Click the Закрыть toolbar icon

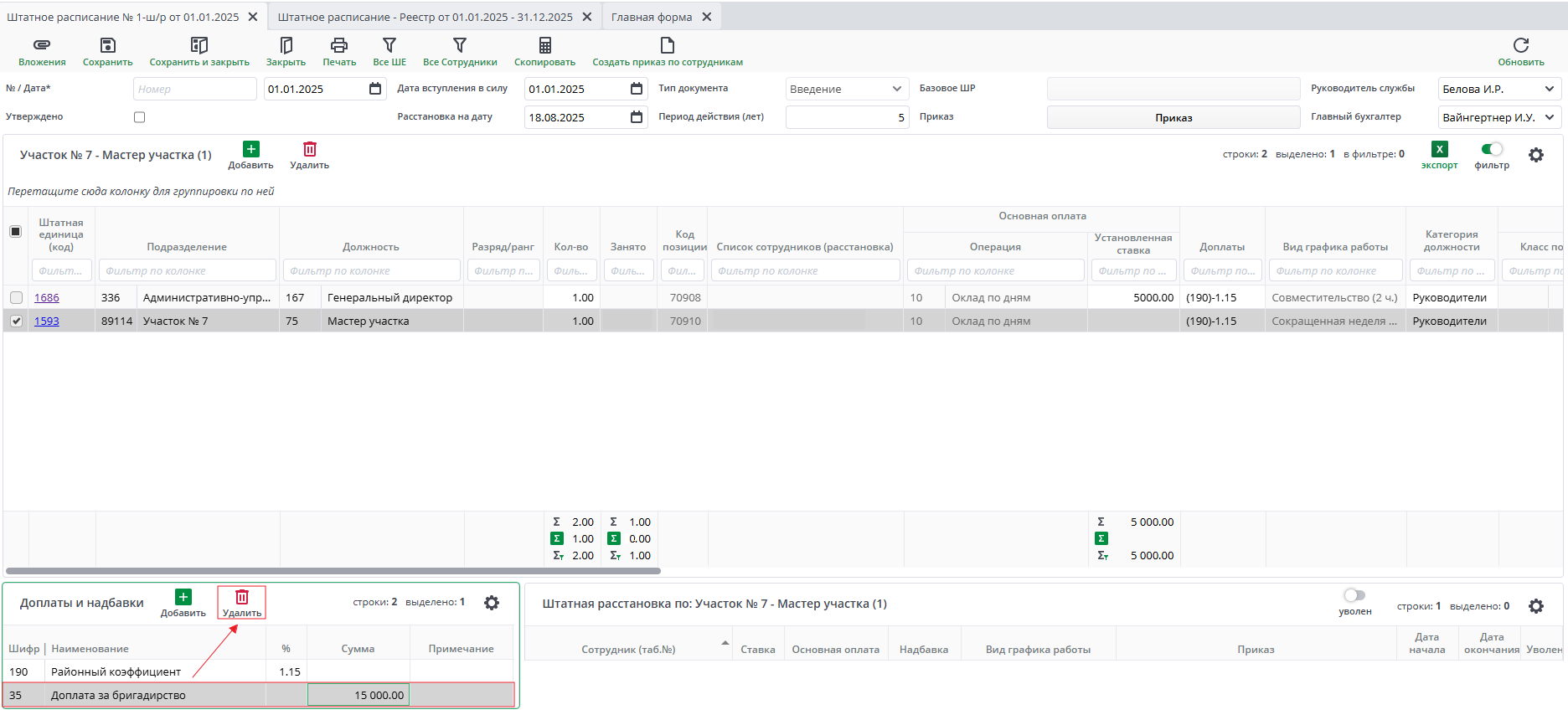coord(286,45)
